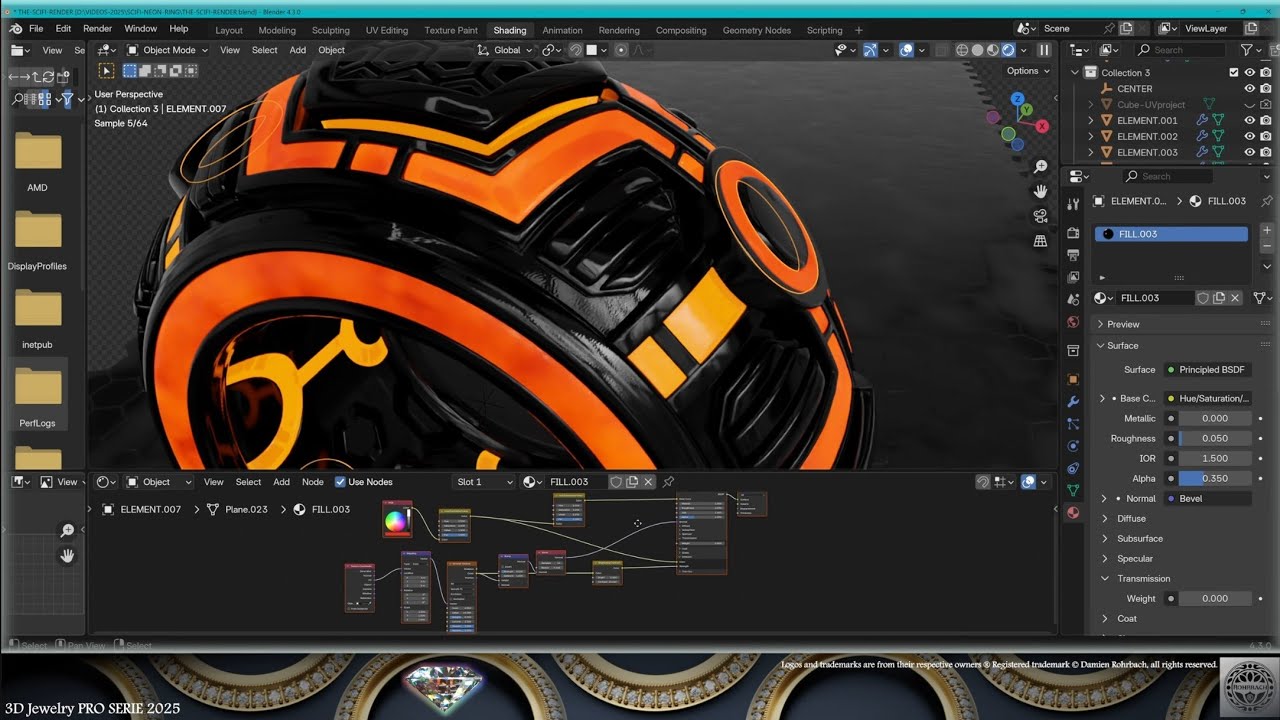
Task: Adjust the Roughness slider value 0.050
Action: click(1214, 438)
